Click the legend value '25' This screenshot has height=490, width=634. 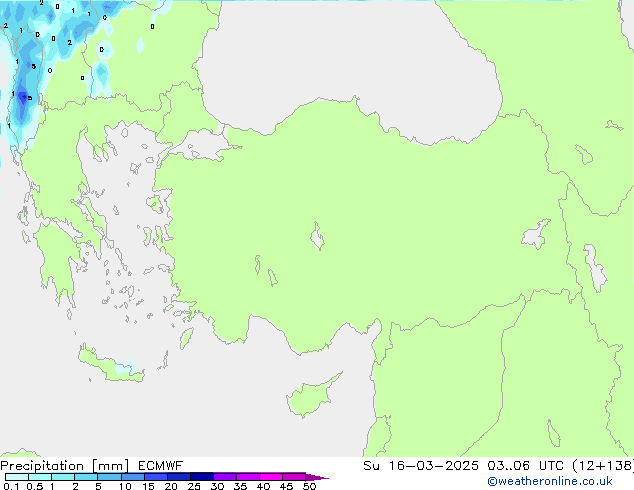(x=194, y=486)
